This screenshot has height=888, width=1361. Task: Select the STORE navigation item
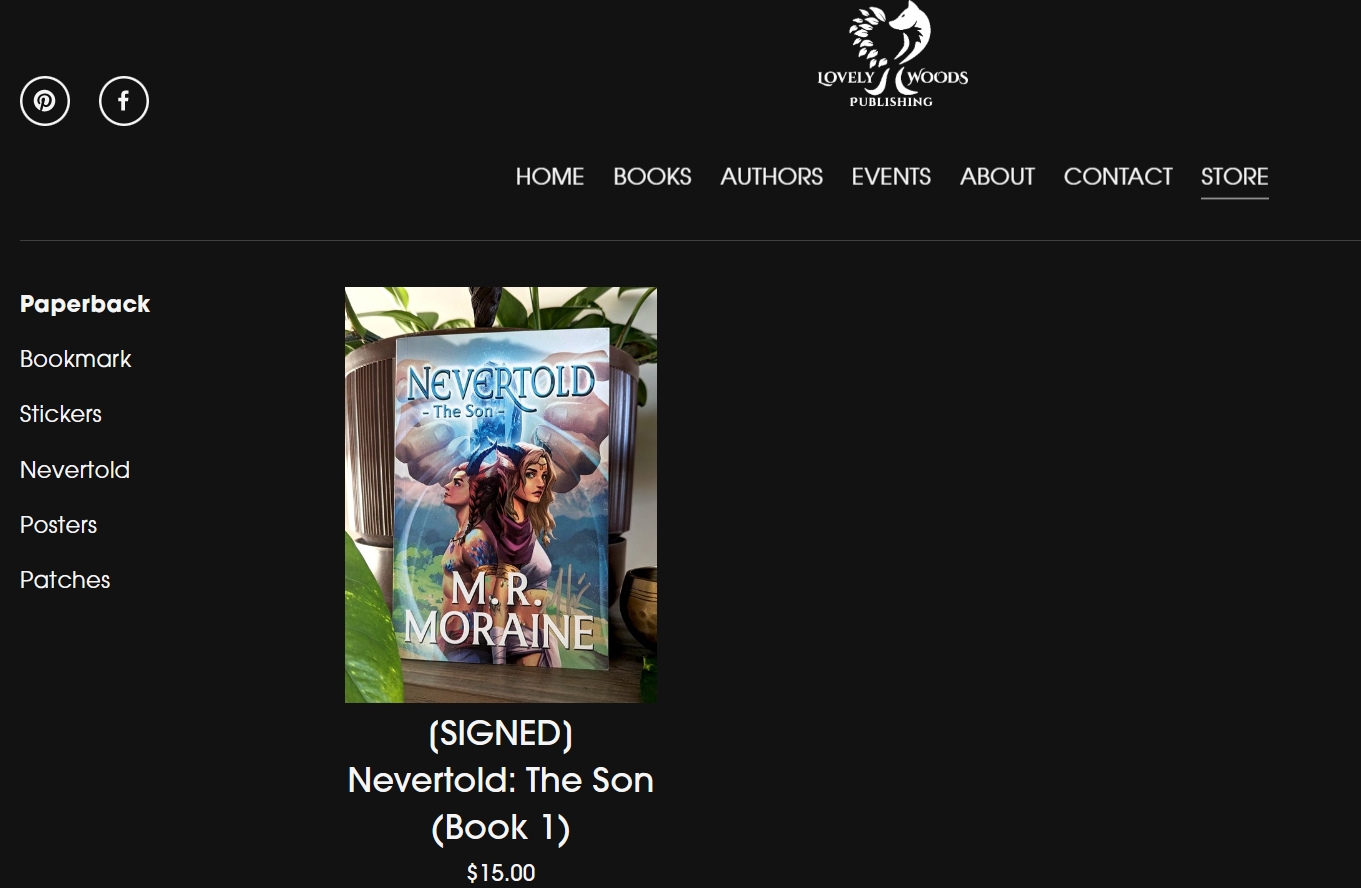click(1235, 177)
